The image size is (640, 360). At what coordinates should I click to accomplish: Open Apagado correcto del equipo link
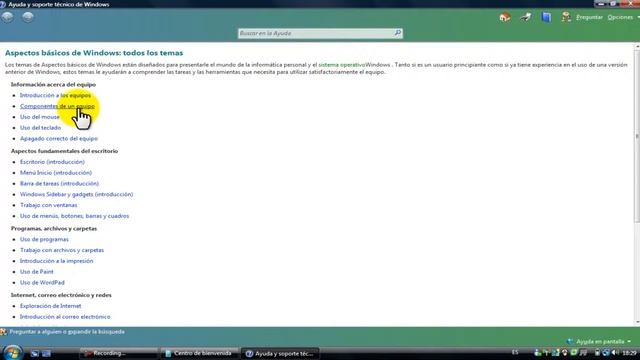click(59, 138)
